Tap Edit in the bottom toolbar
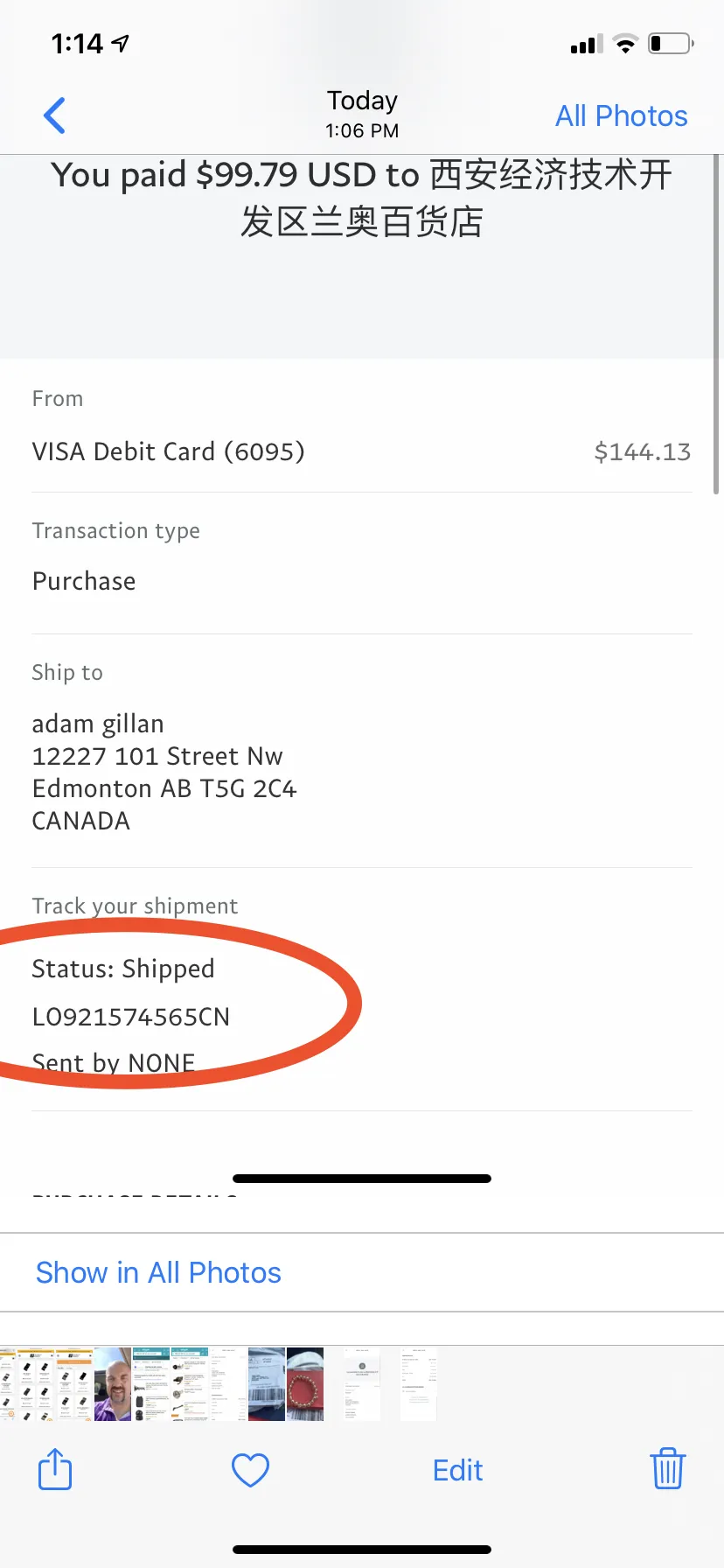 (x=457, y=1470)
